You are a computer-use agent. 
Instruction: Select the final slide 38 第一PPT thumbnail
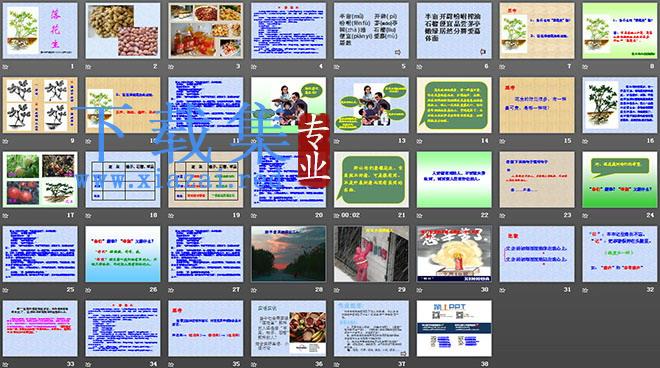tap(454, 328)
